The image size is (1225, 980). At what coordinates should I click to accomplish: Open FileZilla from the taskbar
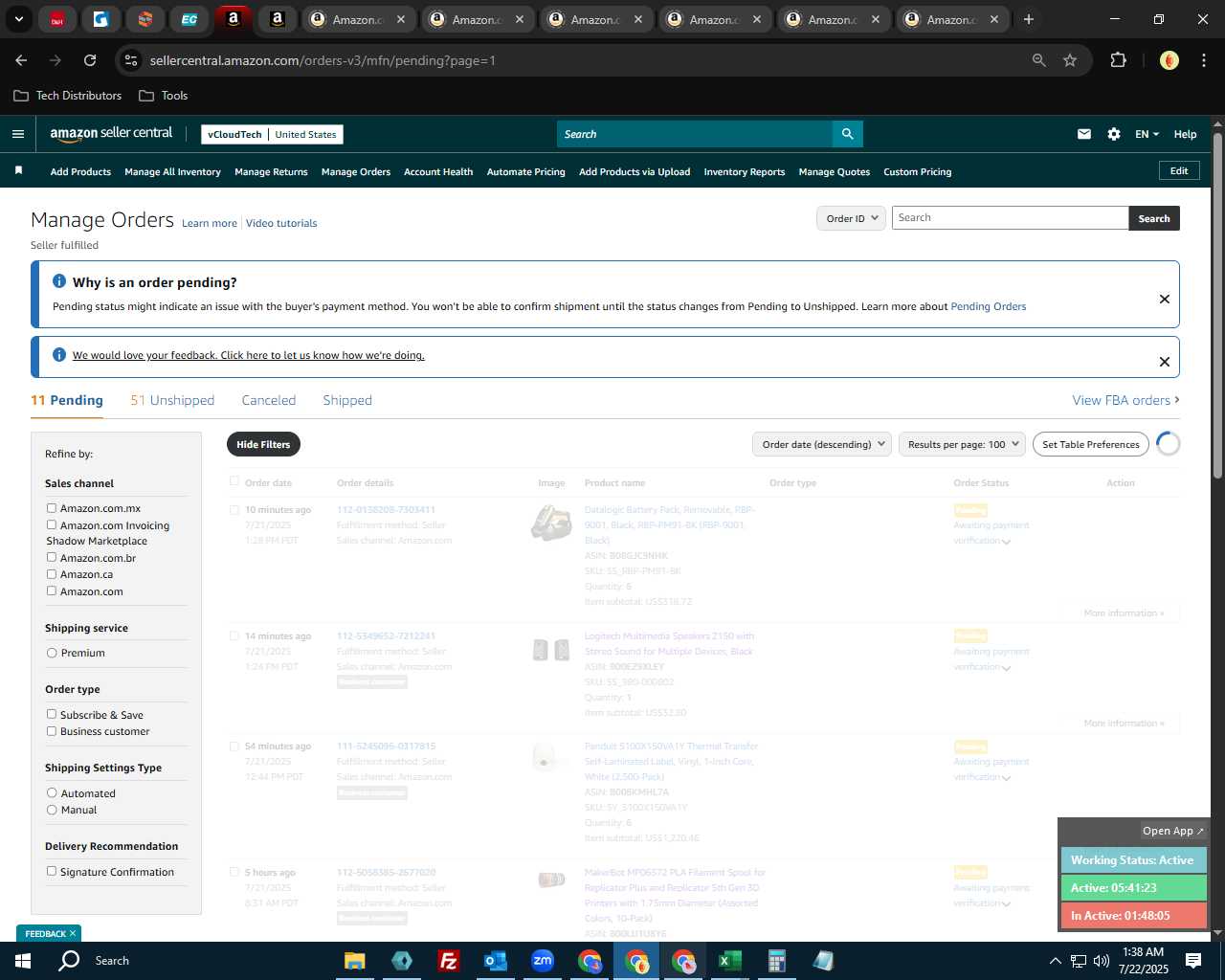[x=448, y=961]
